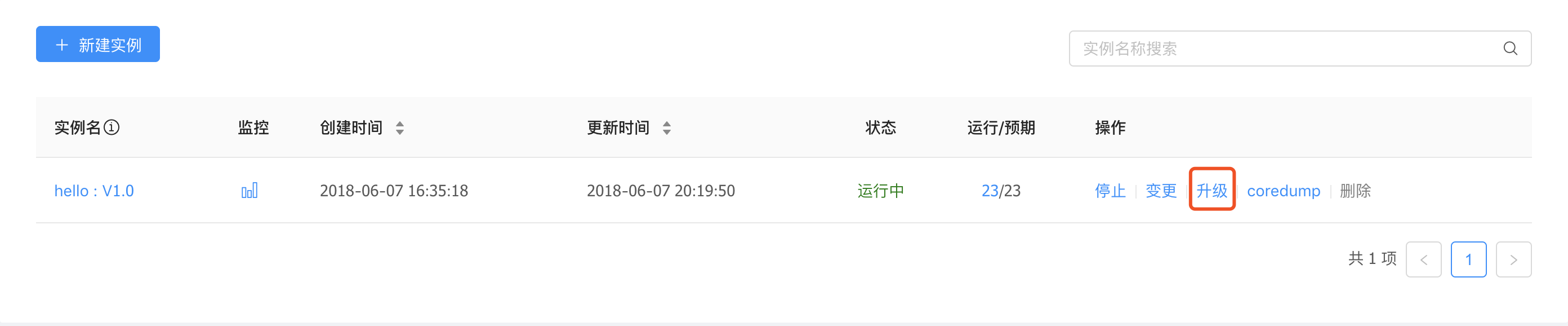Open the monitoring chart icon for hello
Screen dimensions: 1568x326
pos(250,191)
